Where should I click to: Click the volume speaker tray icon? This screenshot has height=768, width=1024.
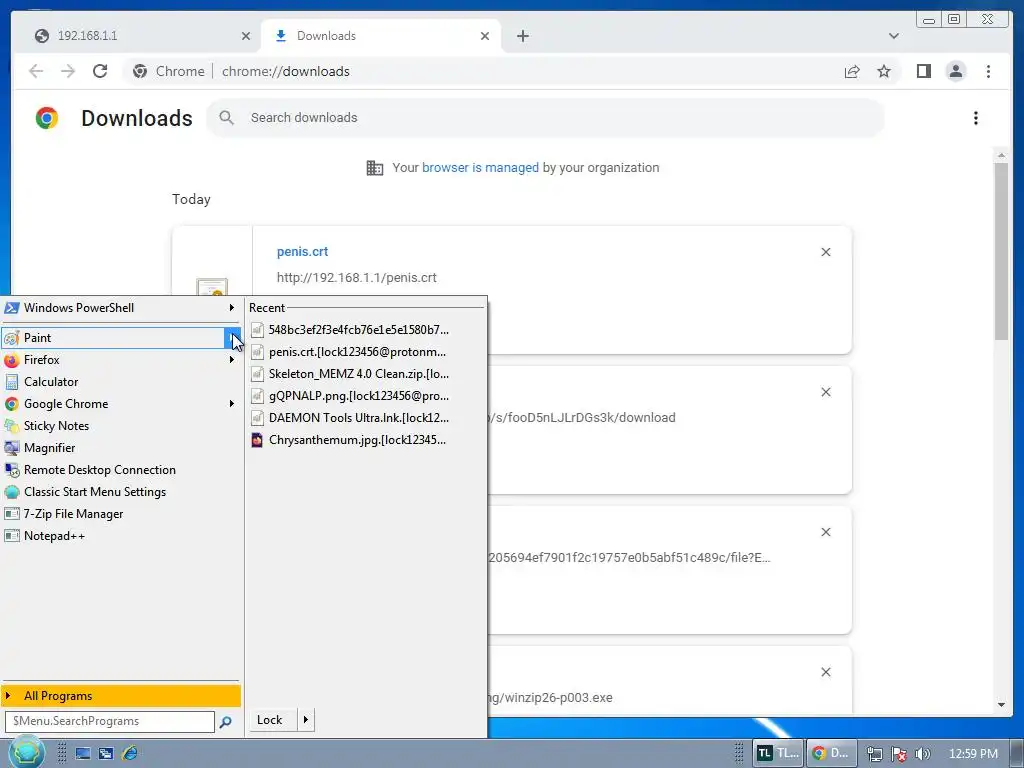pos(922,754)
